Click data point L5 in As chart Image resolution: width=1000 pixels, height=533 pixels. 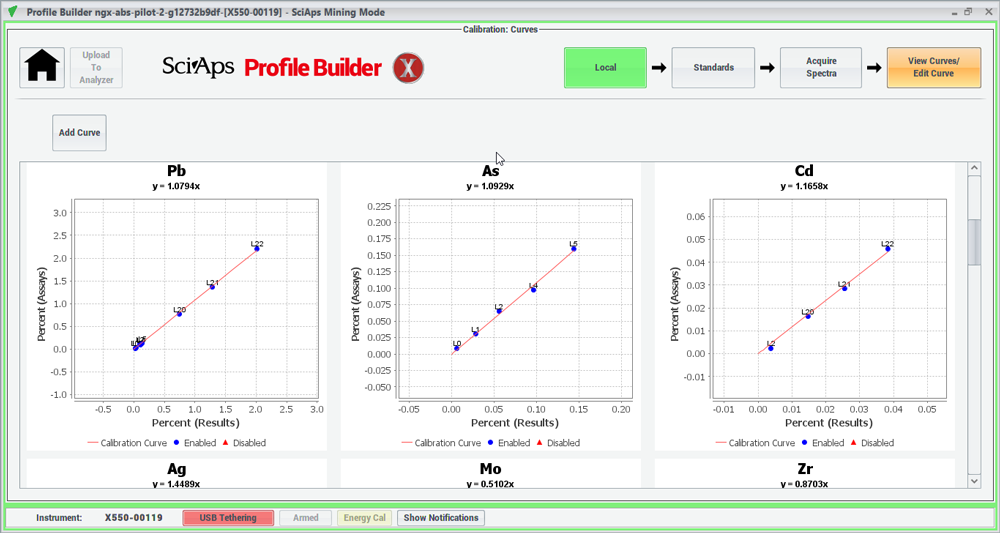coord(573,249)
